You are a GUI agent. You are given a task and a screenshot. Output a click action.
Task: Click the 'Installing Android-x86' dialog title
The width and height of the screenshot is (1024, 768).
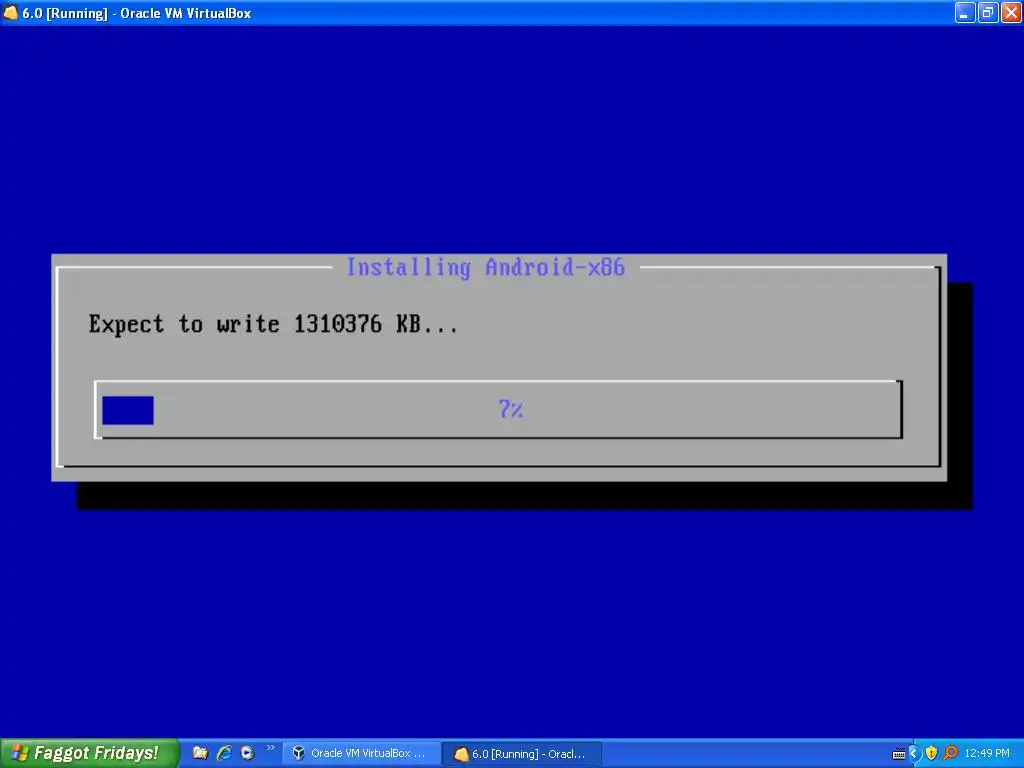tap(485, 267)
